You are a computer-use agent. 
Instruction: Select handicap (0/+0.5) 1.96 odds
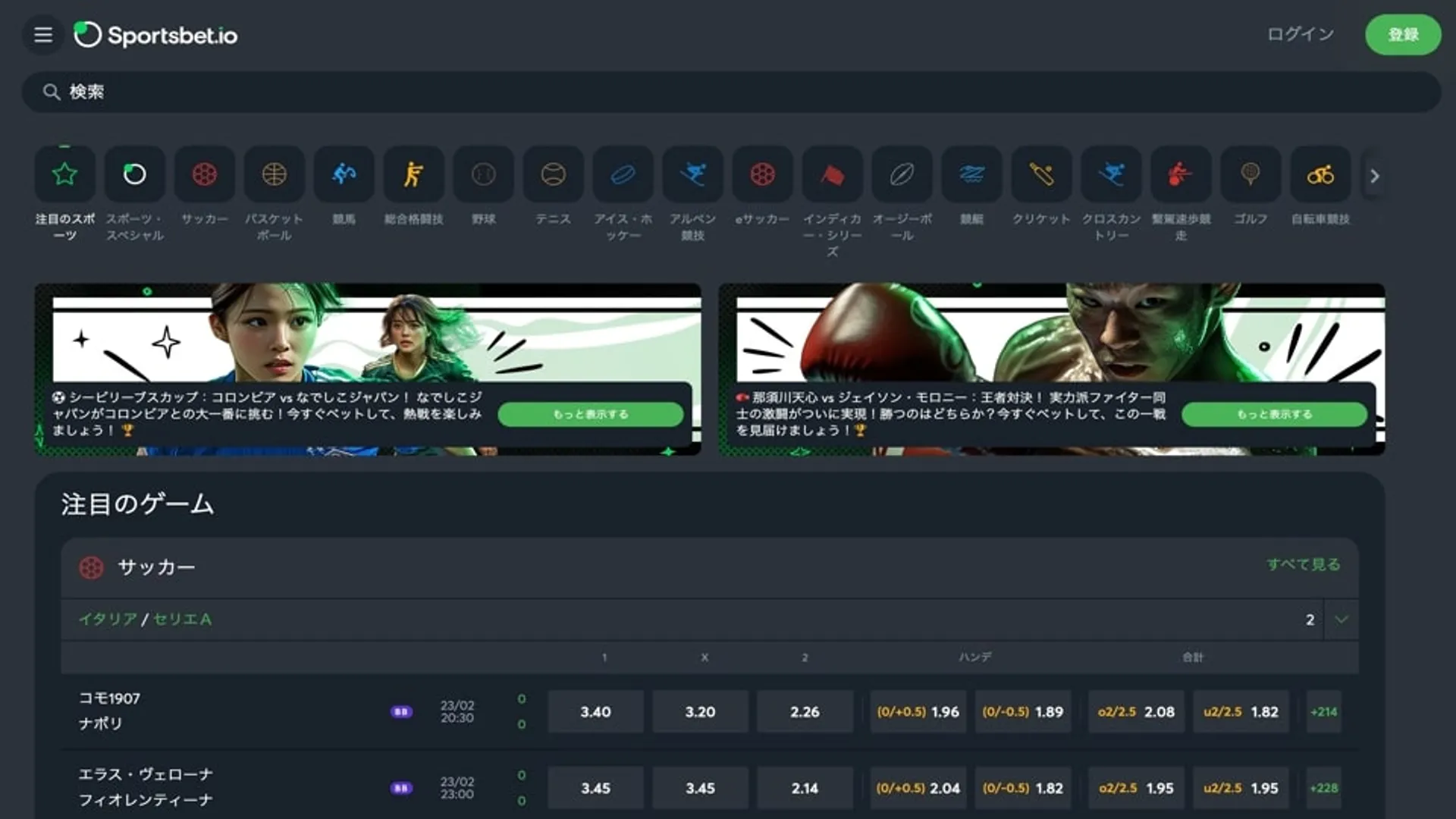coord(918,711)
